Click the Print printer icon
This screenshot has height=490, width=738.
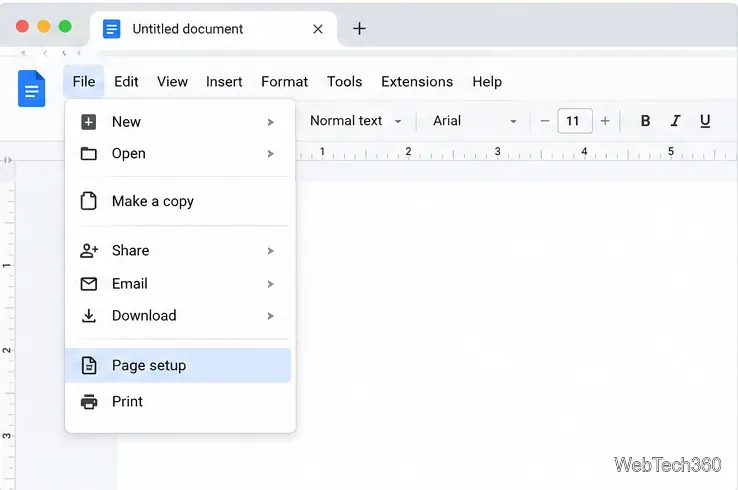[x=89, y=402]
